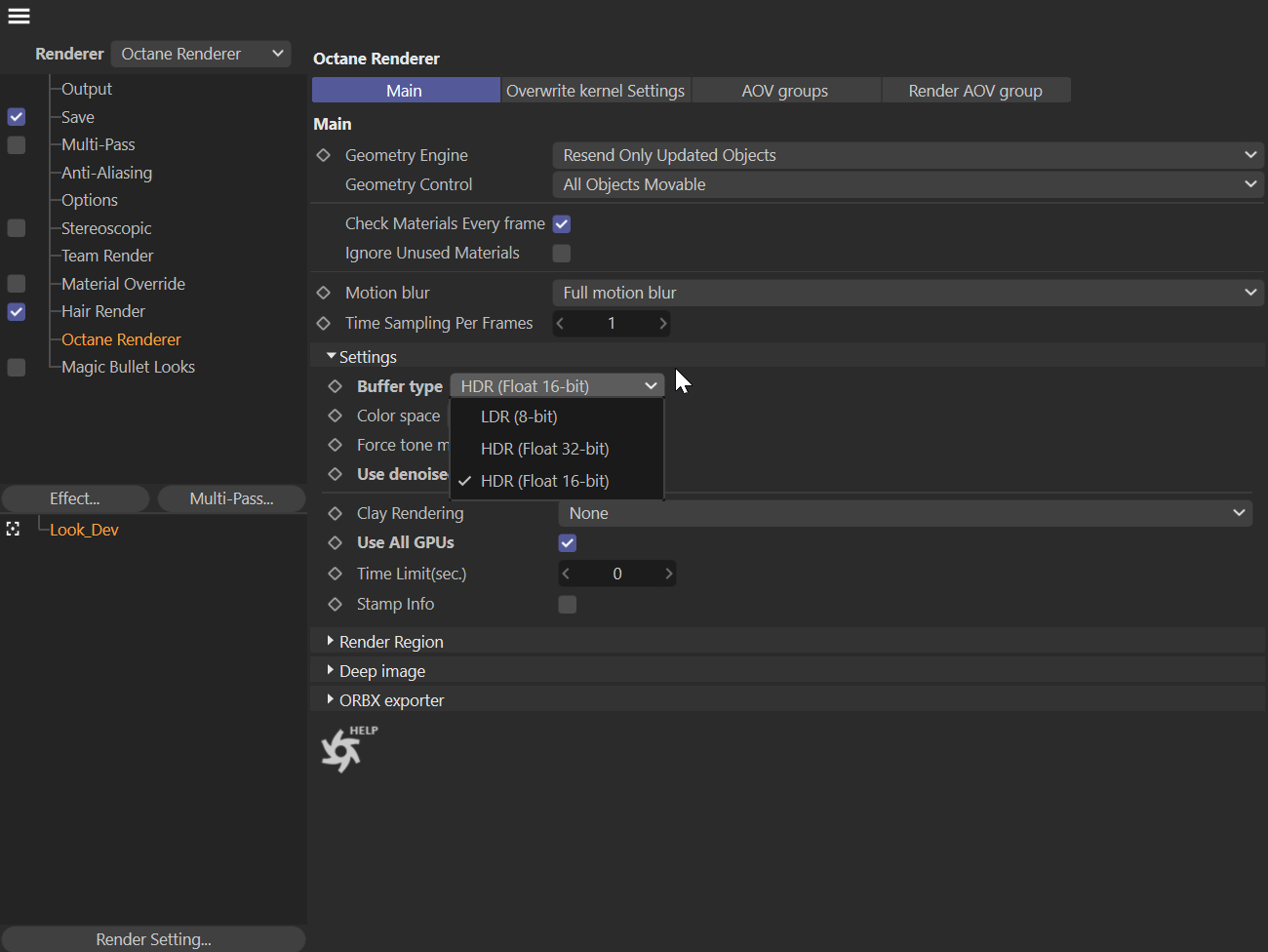Screen dimensions: 1268x952
Task: Select Stereoscopic in the settings tree
Action: tap(106, 228)
